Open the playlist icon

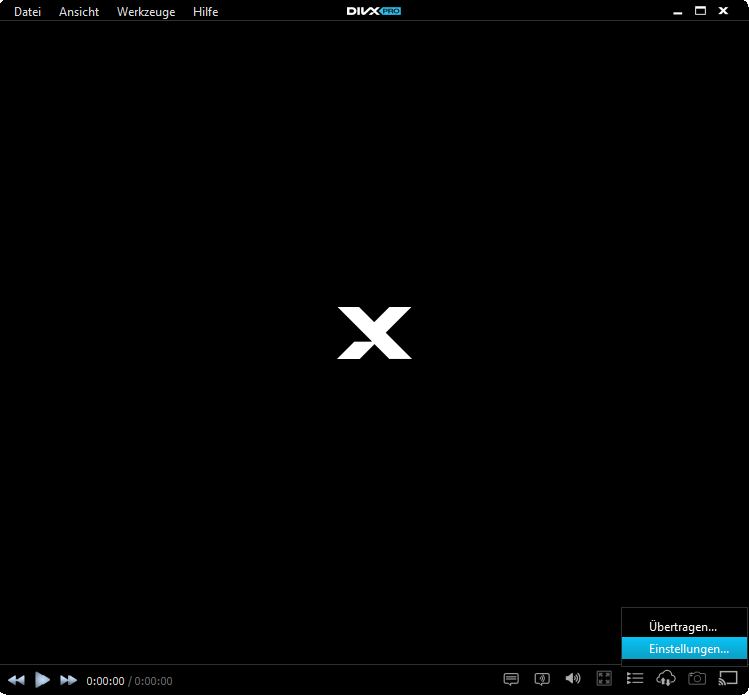[635, 679]
